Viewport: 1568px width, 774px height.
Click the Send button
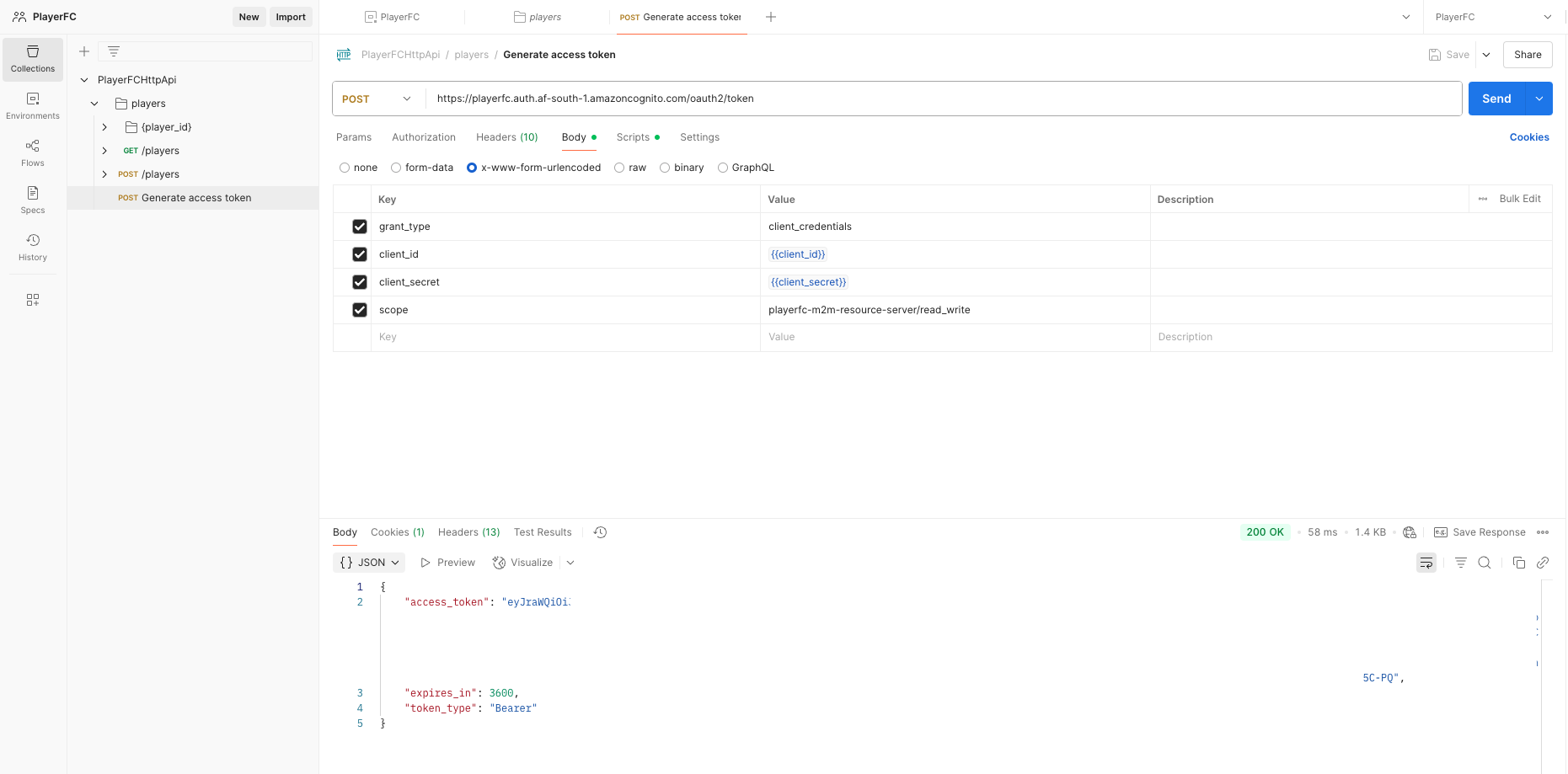(x=1497, y=99)
